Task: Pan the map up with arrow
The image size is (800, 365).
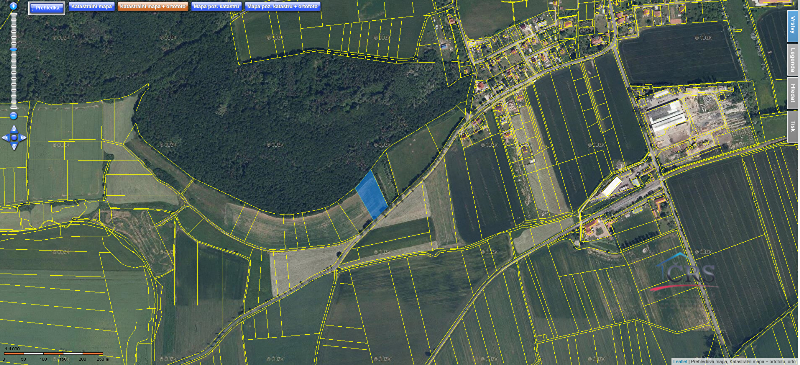Action: 14,129
